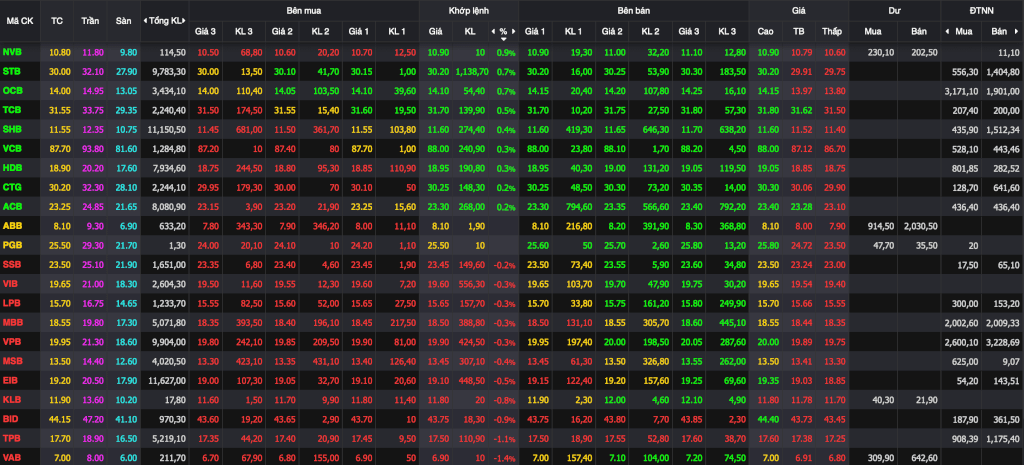Click the sort-down arrow under % header
The image size is (1024, 465).
pos(504,39)
